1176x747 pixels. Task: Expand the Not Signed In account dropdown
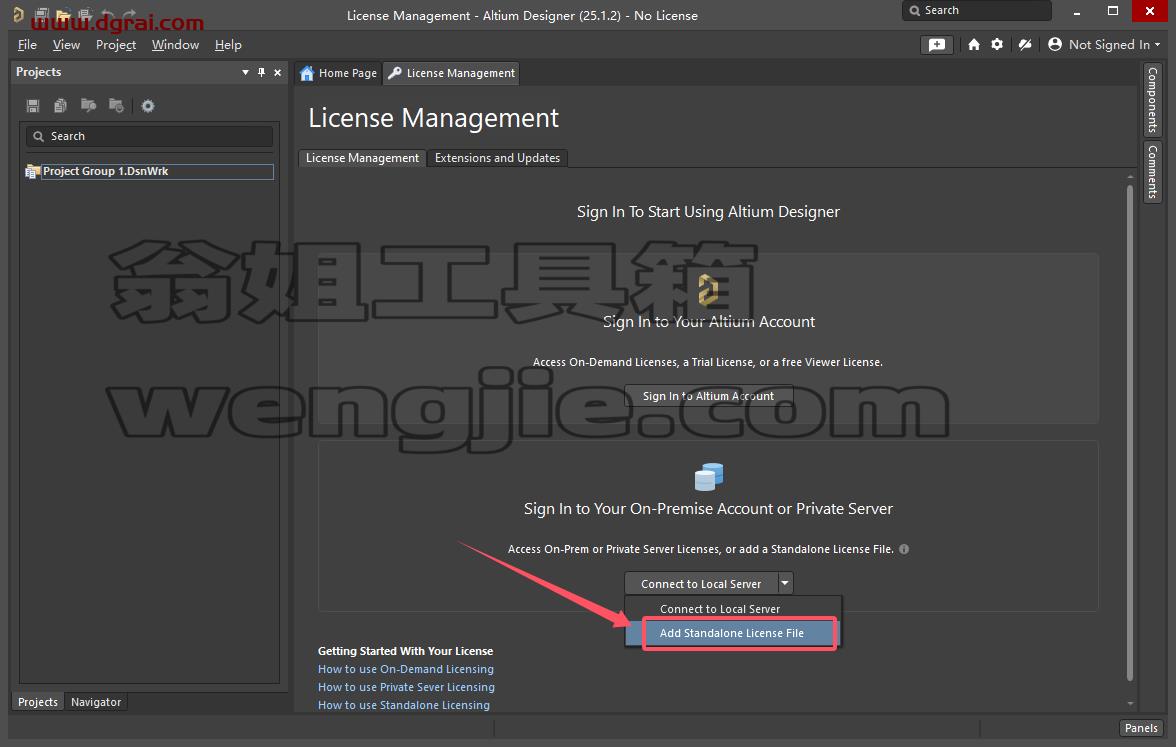tap(1157, 45)
